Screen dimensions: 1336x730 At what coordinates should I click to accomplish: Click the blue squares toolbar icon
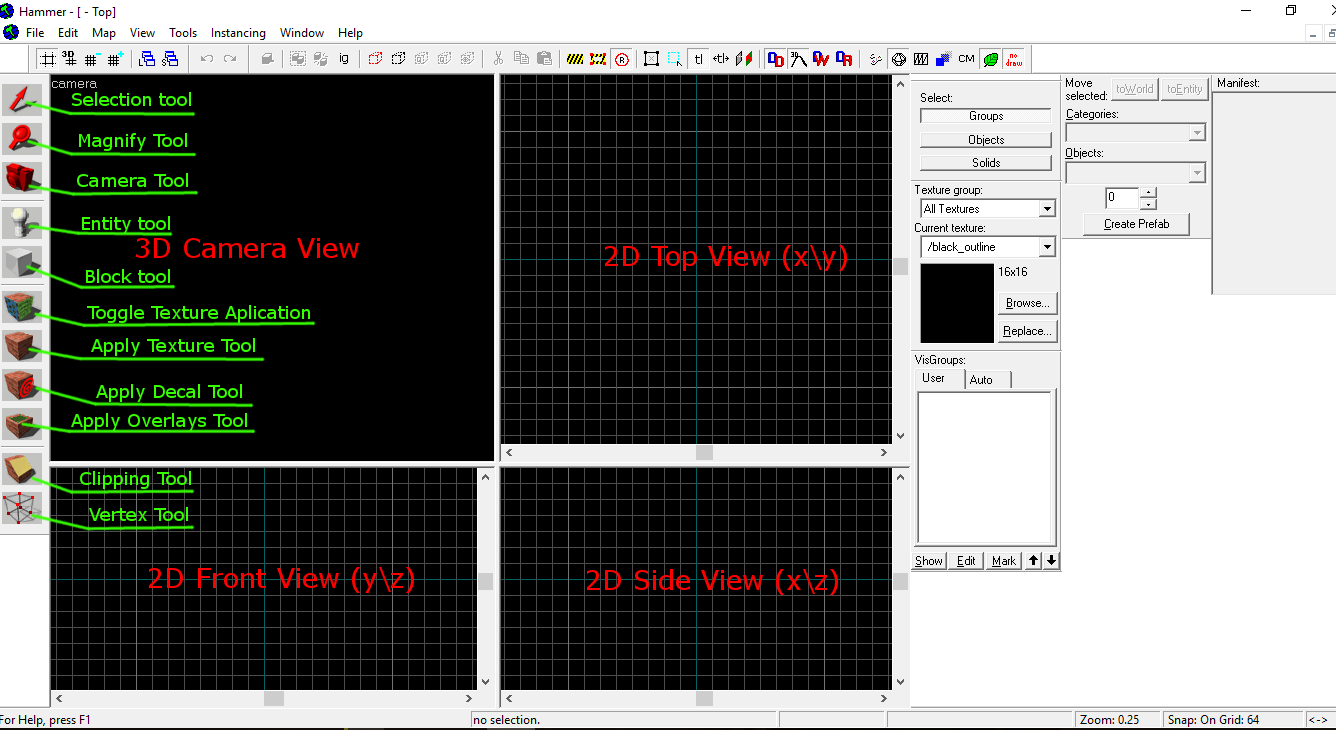(943, 59)
